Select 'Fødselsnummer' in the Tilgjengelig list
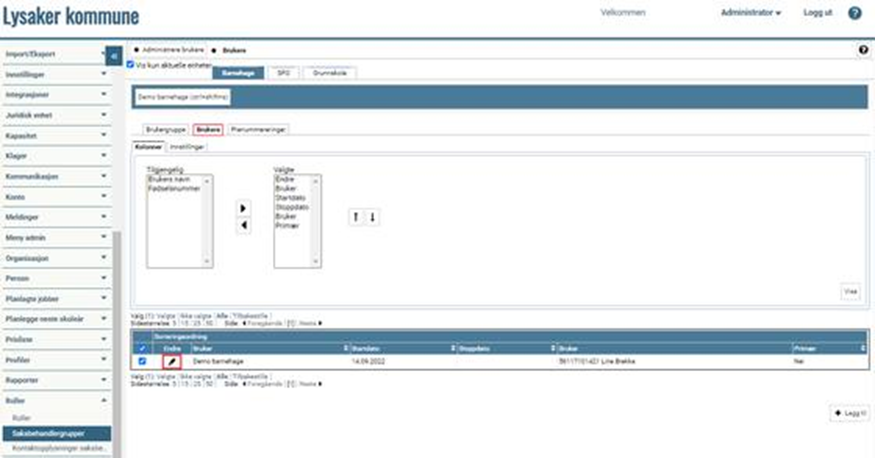Image resolution: width=875 pixels, height=458 pixels. click(174, 188)
